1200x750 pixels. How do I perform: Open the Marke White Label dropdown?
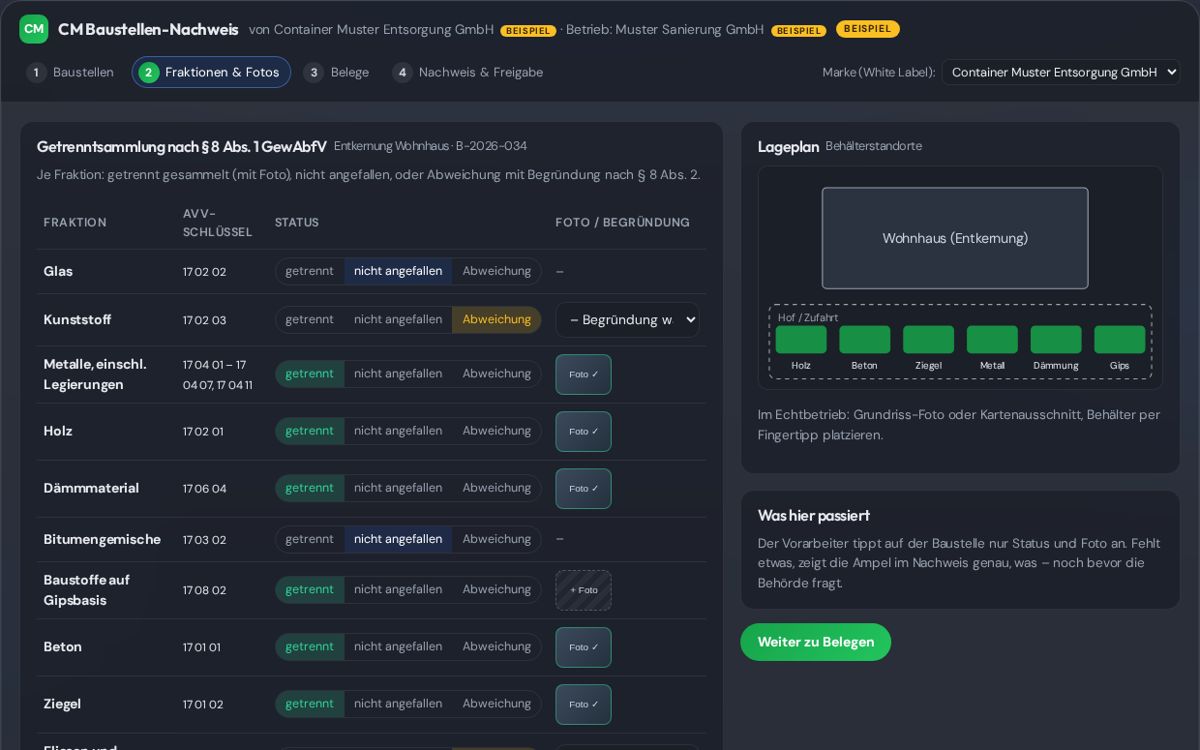coord(1060,72)
